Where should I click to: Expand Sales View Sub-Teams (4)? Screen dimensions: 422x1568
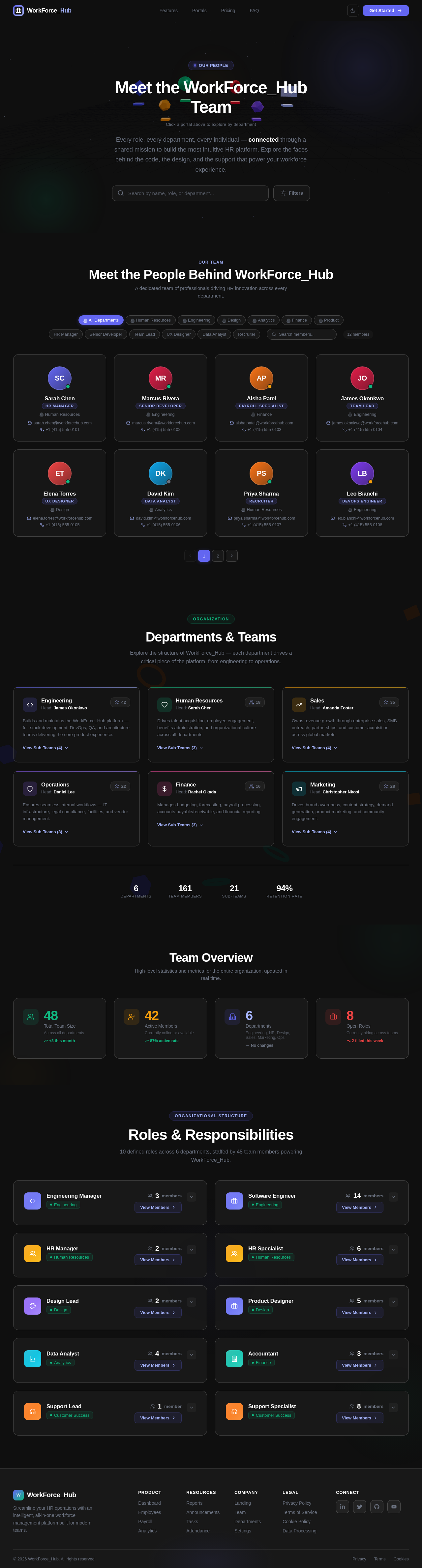tap(315, 748)
